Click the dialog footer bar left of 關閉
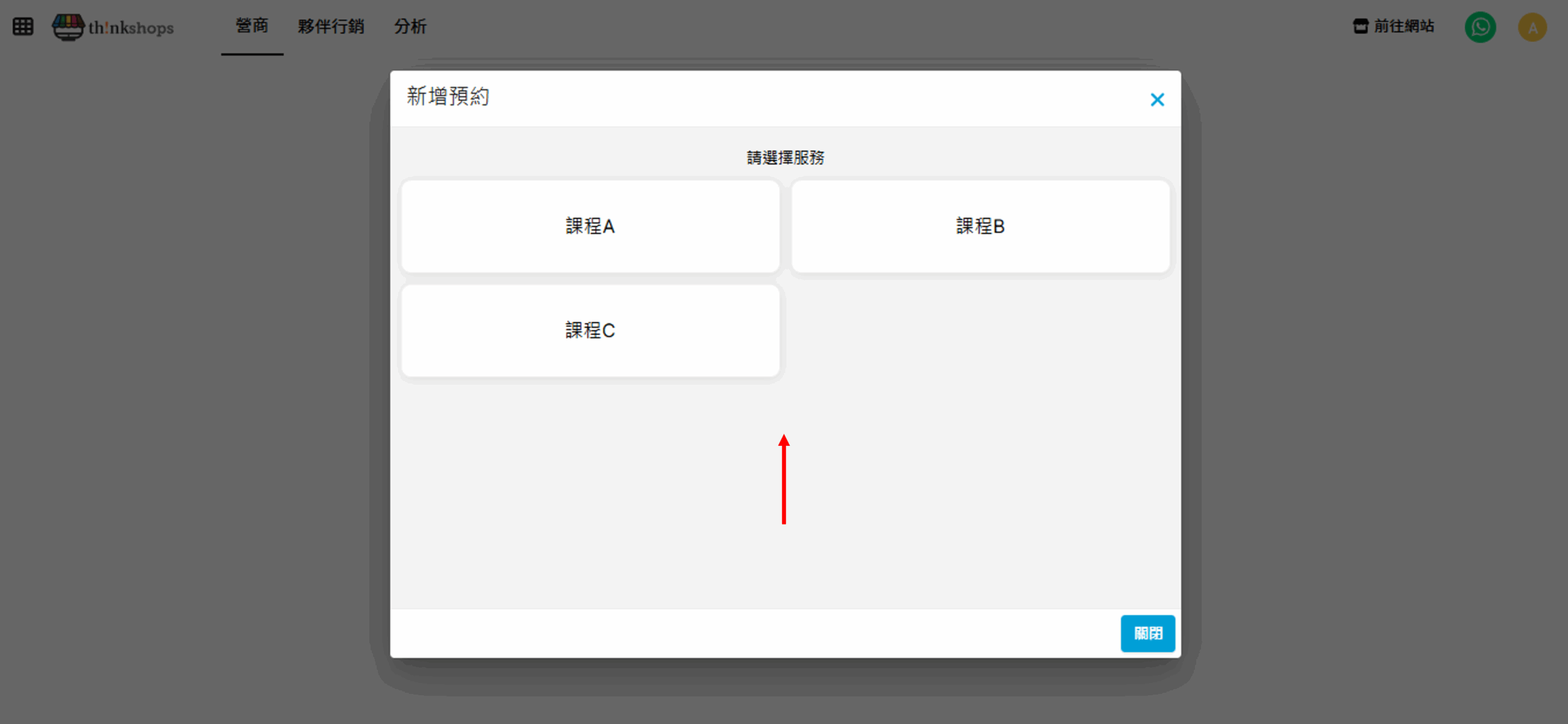 point(735,633)
